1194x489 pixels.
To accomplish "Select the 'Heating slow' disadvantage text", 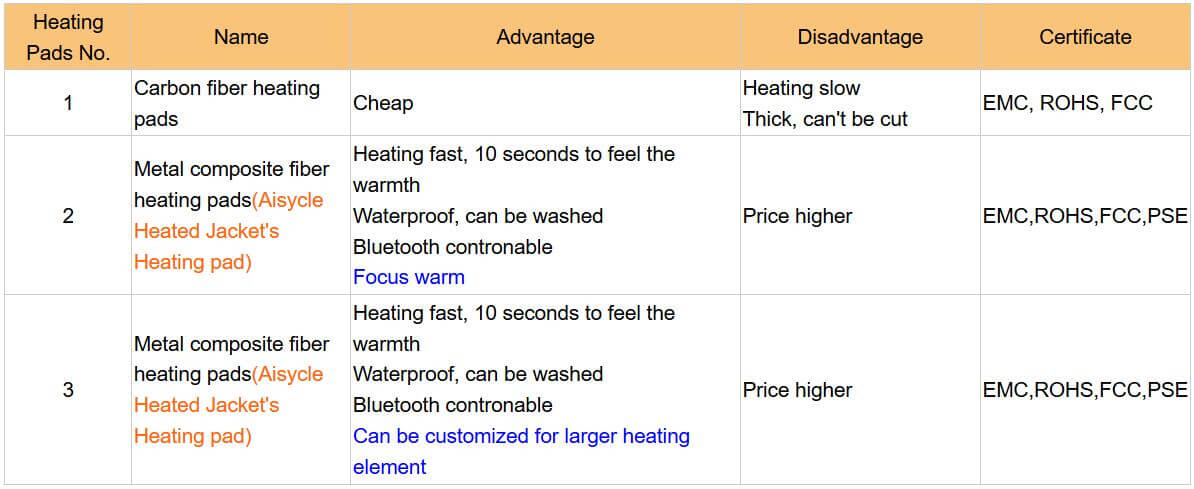I will pyautogui.click(x=801, y=88).
